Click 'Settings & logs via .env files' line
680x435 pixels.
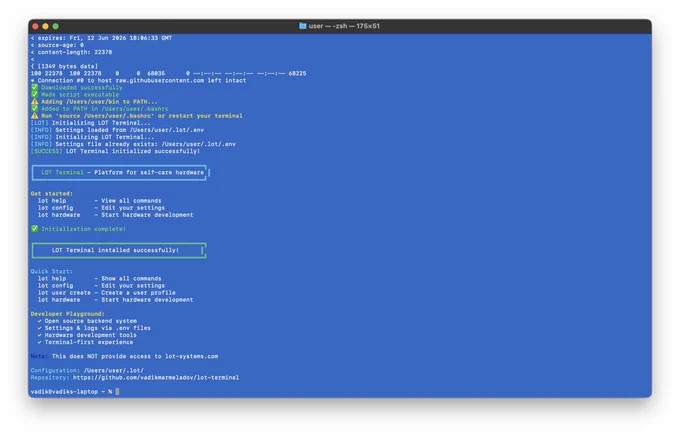click(94, 328)
